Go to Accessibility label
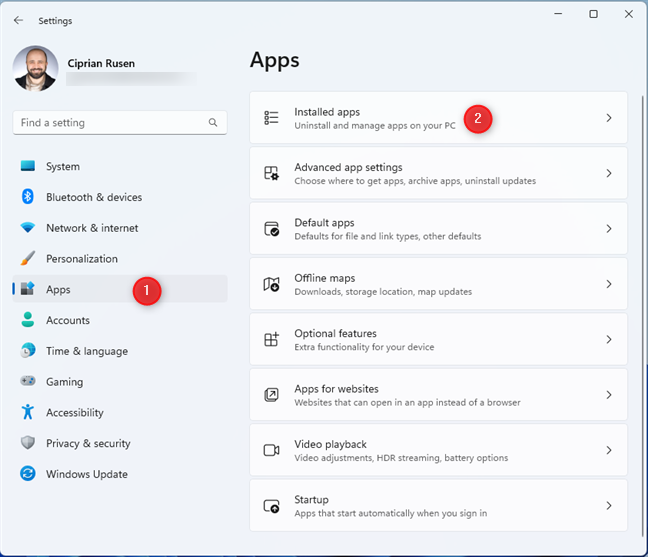Screen dimensions: 648x557 tap(75, 412)
